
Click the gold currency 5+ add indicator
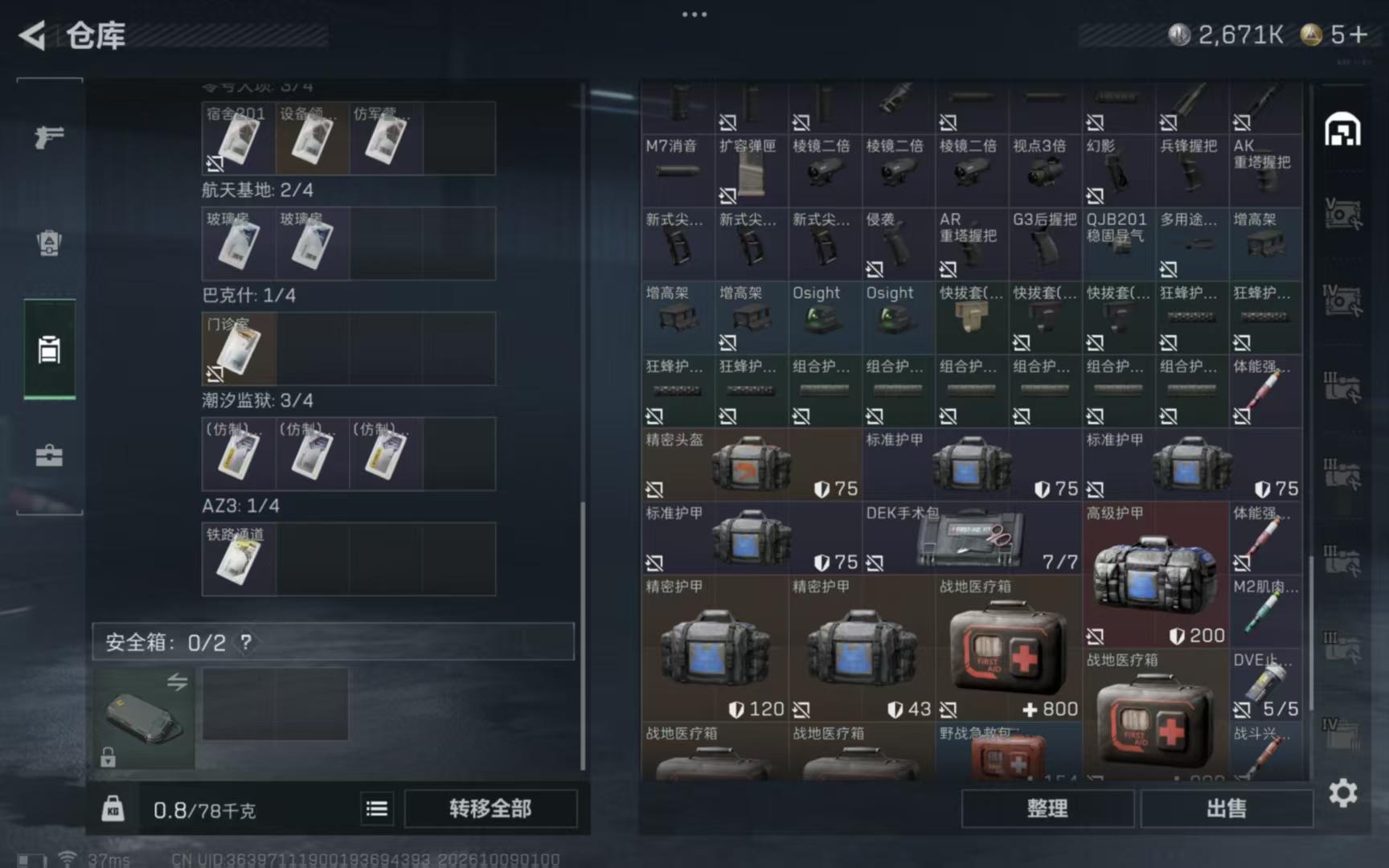pyautogui.click(x=1334, y=35)
